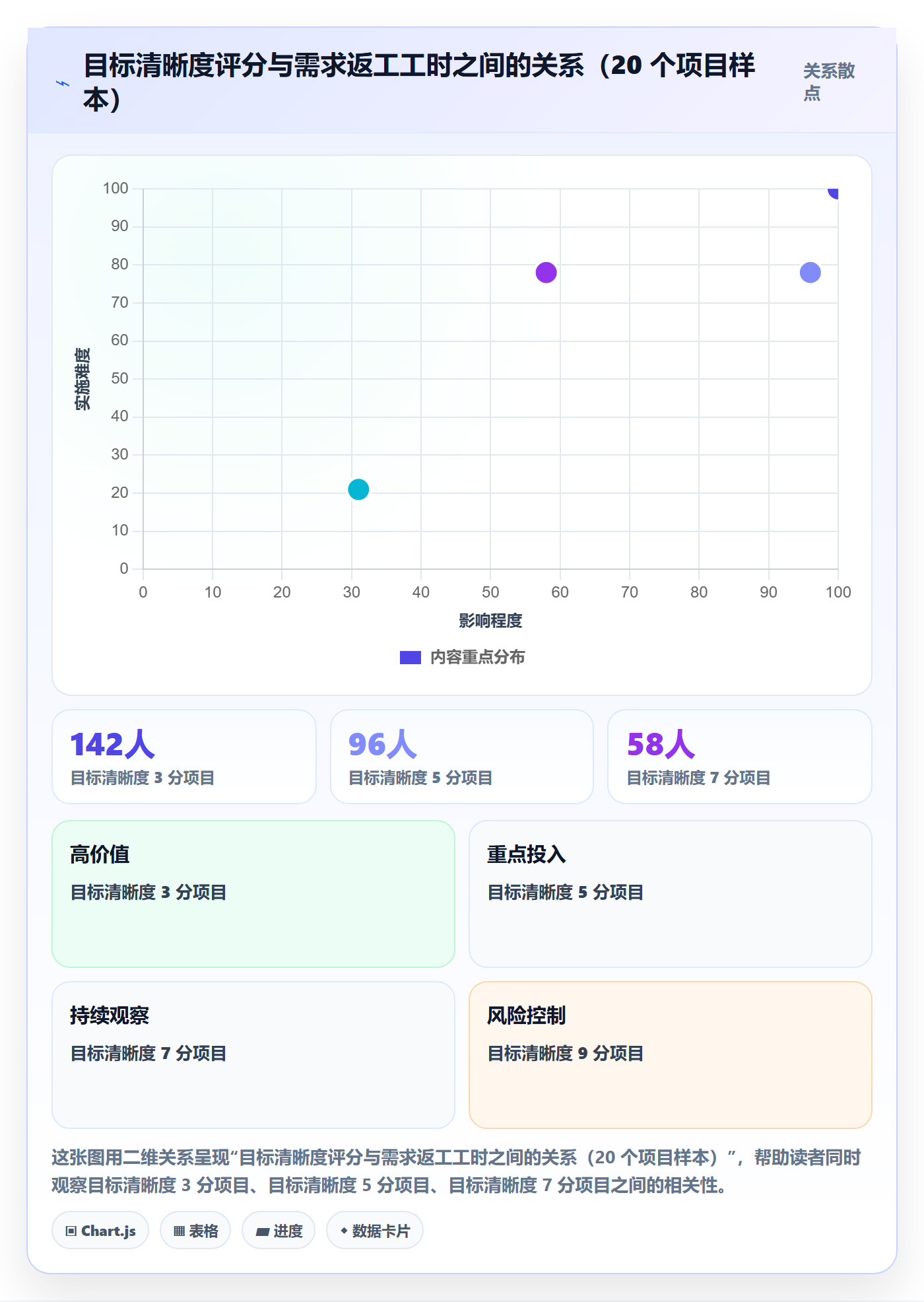Click 目标清晰度 3 分项目 under 142人
Image resolution: width=924 pixels, height=1302 pixels.
[x=143, y=778]
